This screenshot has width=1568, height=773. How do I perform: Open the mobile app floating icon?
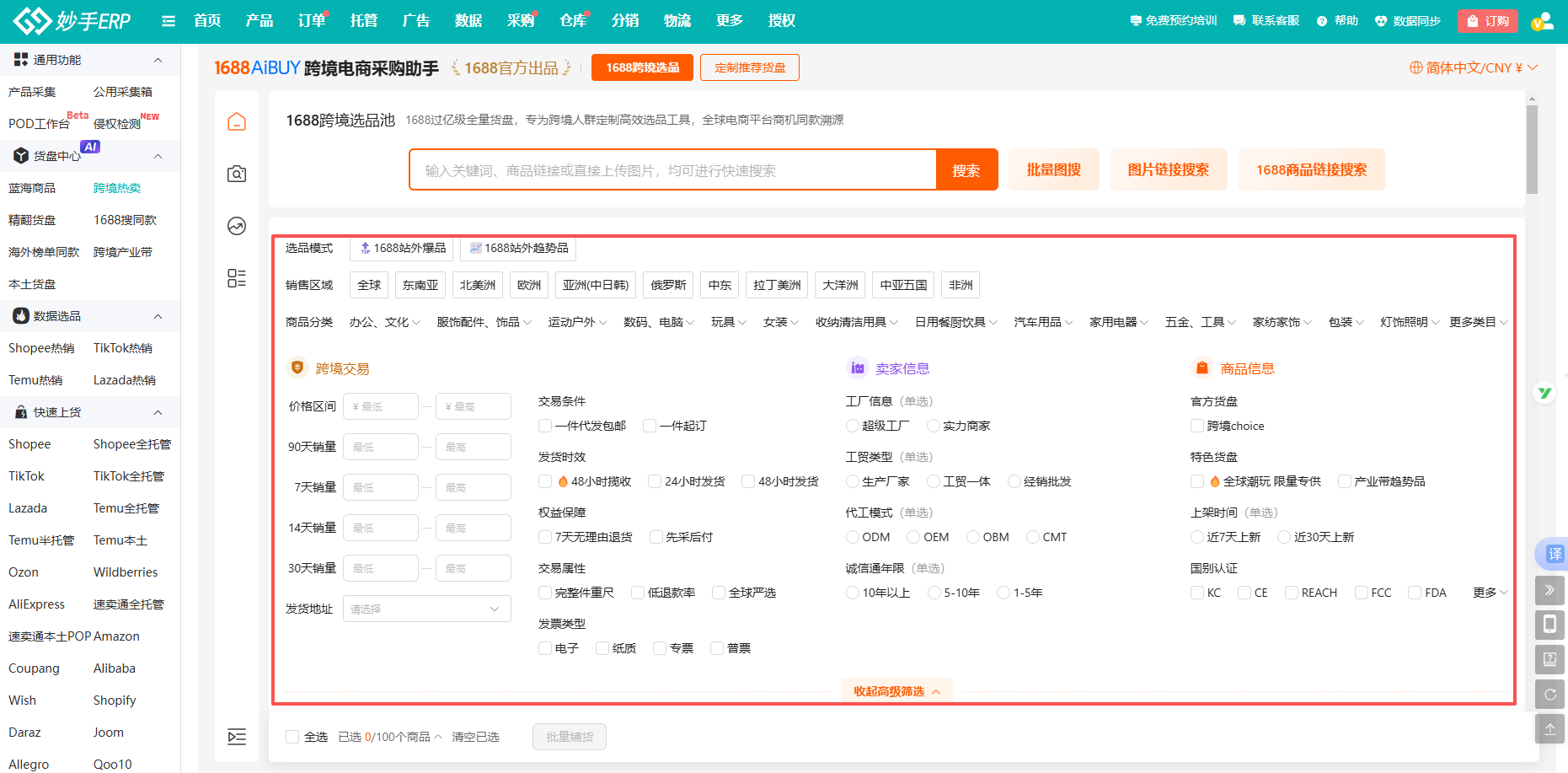(x=1550, y=625)
